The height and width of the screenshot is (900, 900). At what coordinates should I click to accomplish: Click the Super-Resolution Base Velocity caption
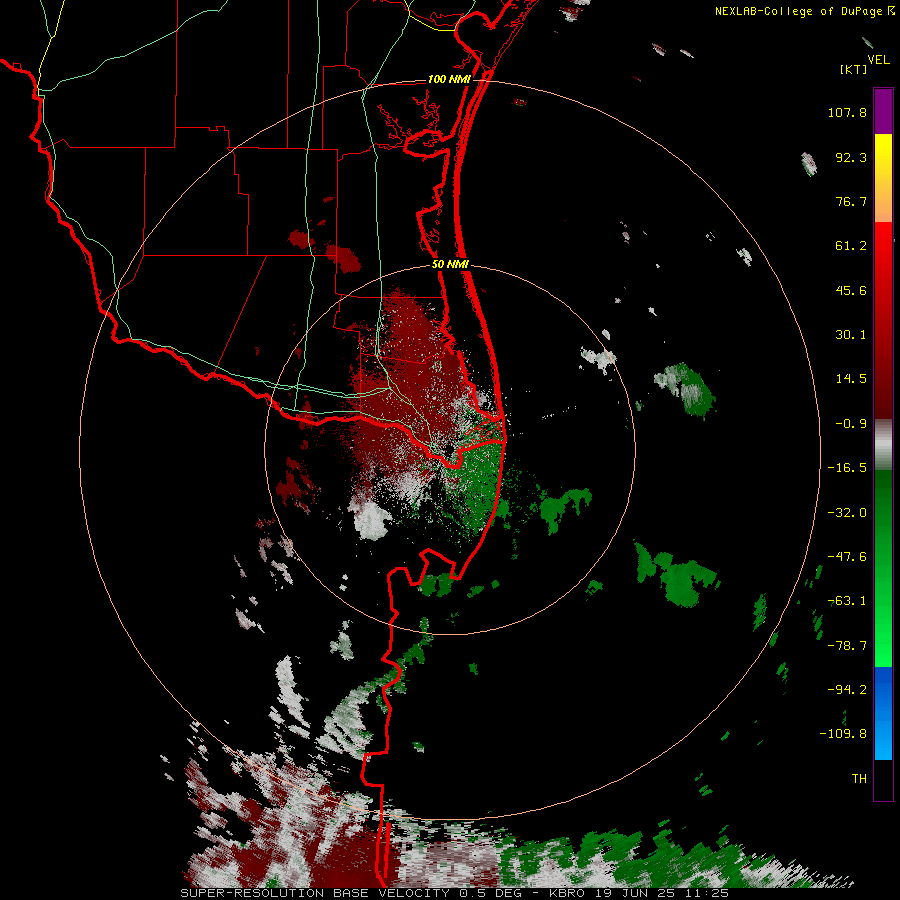(455, 893)
